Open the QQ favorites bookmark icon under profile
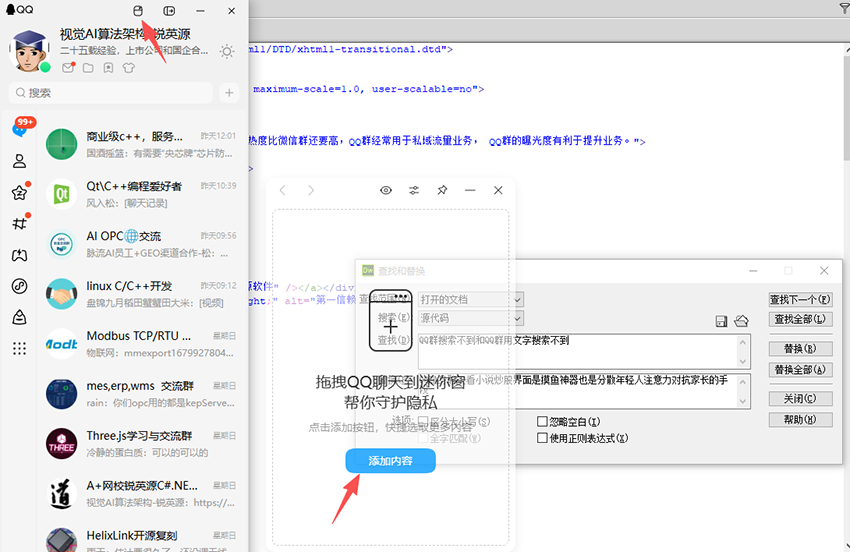Screen dimensions: 850x552 108,68
